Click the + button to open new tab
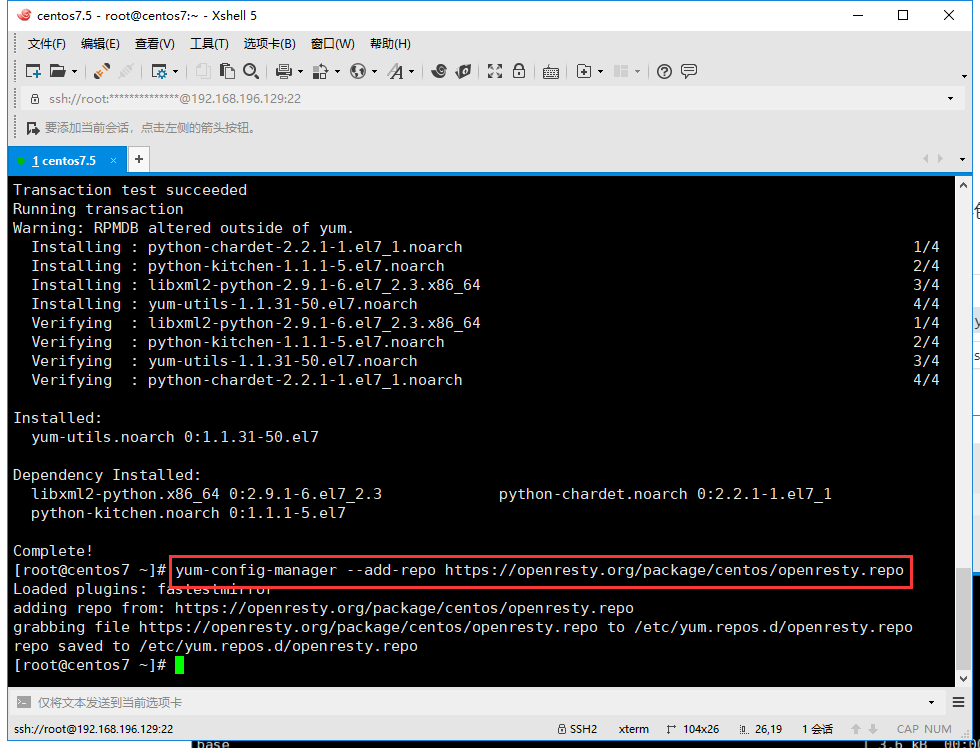 (138, 159)
